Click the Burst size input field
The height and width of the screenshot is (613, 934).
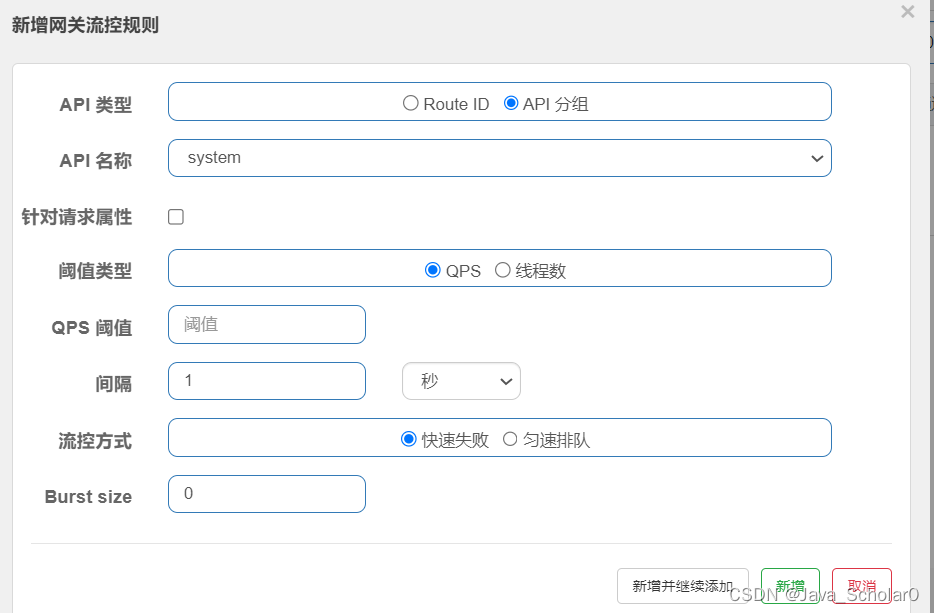coord(267,494)
